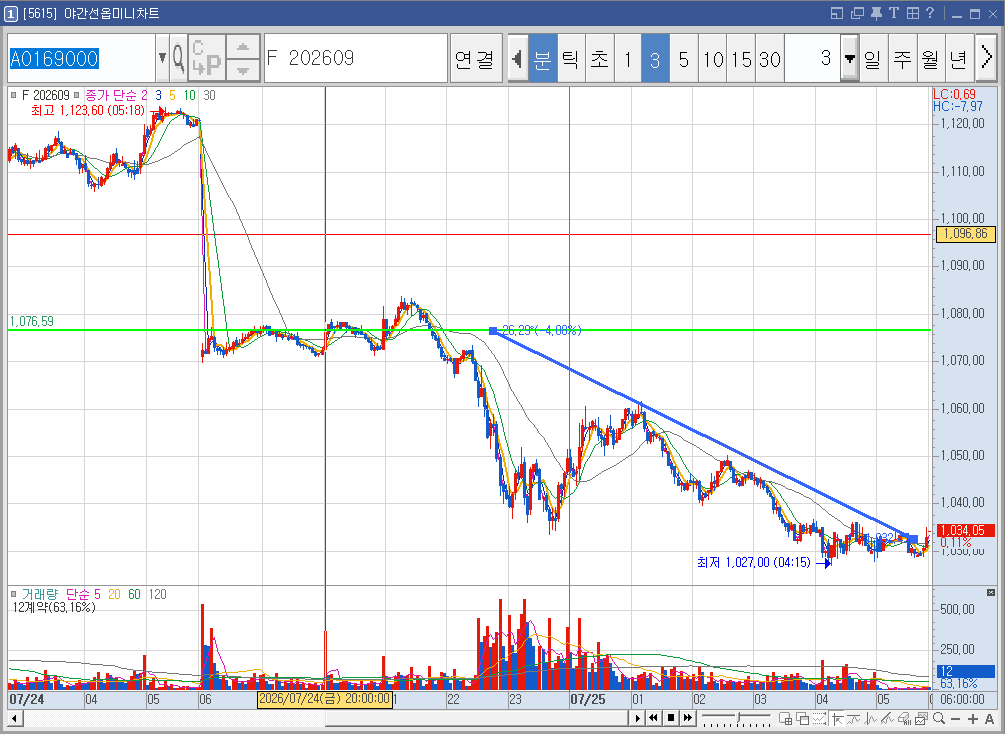Screen dimensions: 1005x734
Task: Click the grid table icon in title bar
Action: pos(912,13)
